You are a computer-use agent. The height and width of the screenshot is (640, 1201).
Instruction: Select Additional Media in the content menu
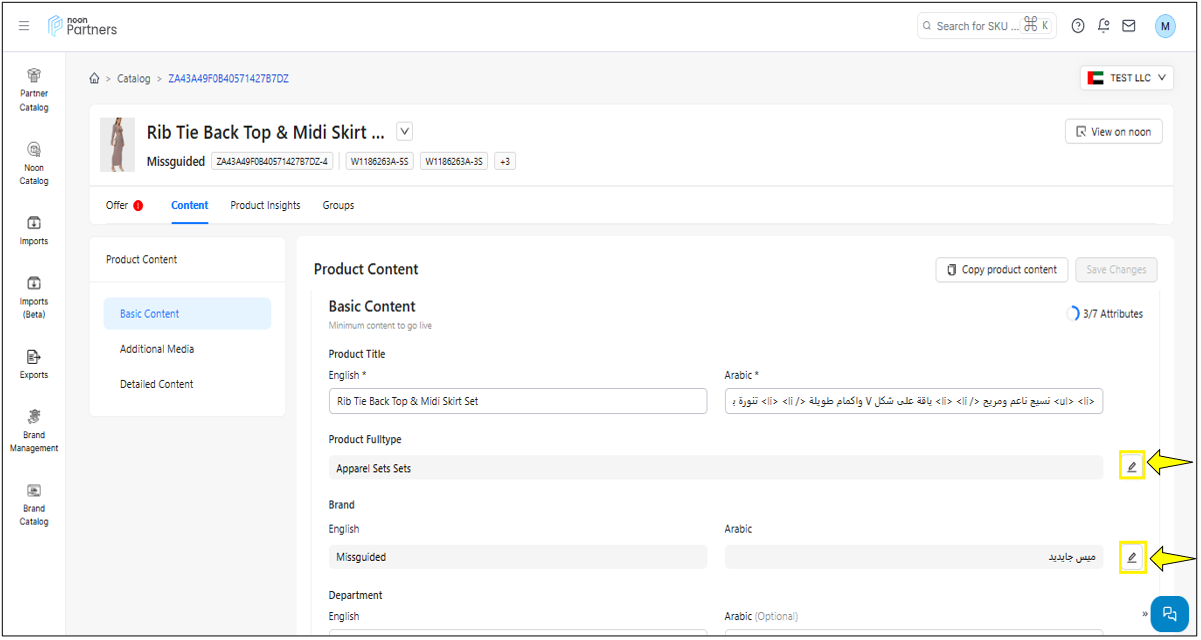(157, 349)
